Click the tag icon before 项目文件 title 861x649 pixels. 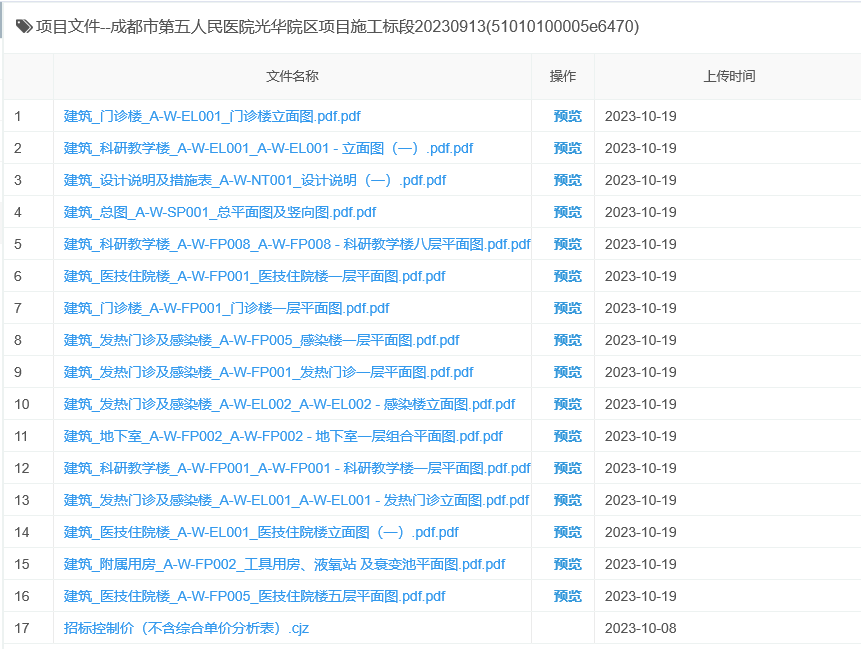(24, 26)
